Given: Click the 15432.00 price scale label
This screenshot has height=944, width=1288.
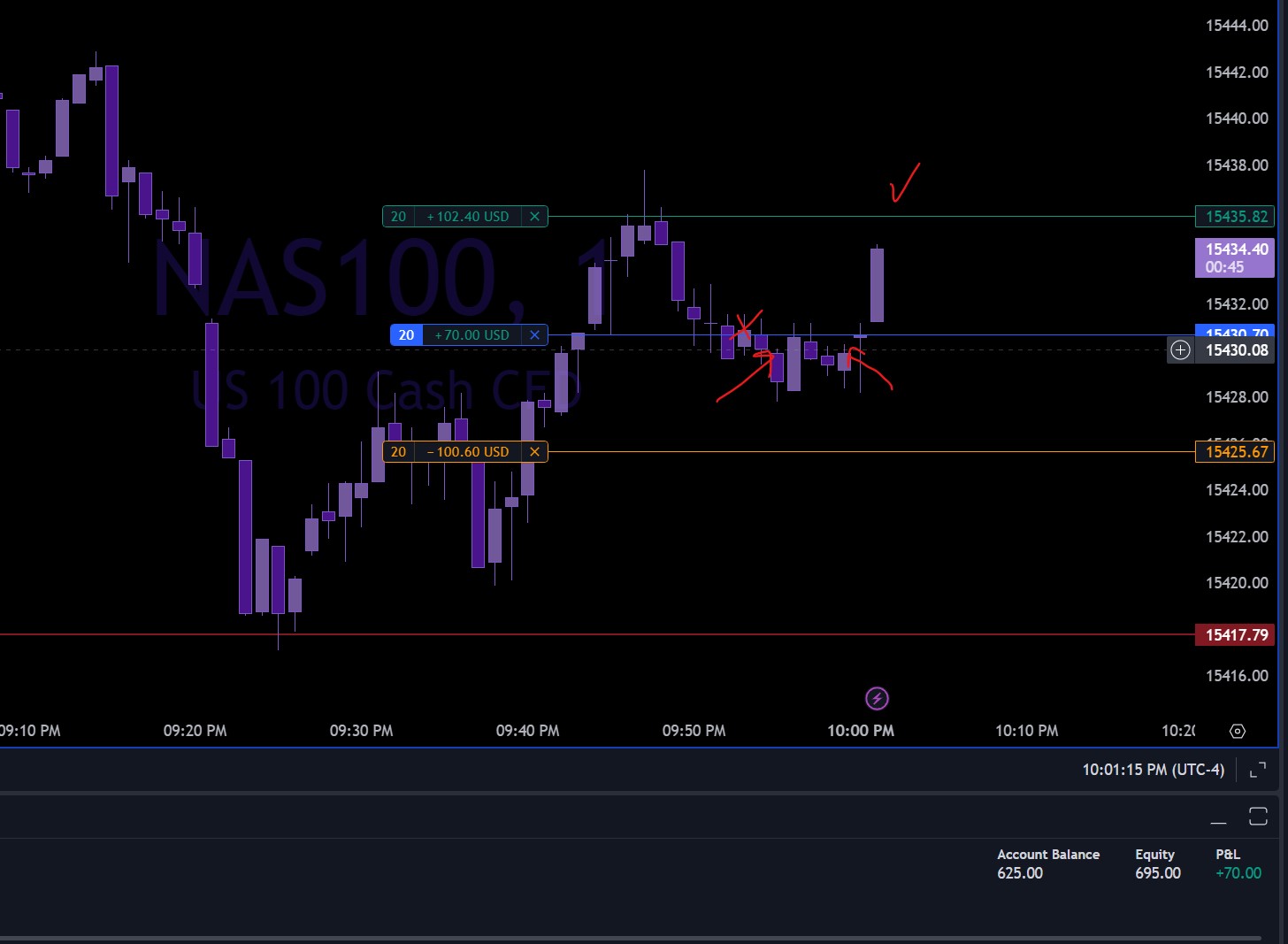Looking at the screenshot, I should click(1237, 304).
